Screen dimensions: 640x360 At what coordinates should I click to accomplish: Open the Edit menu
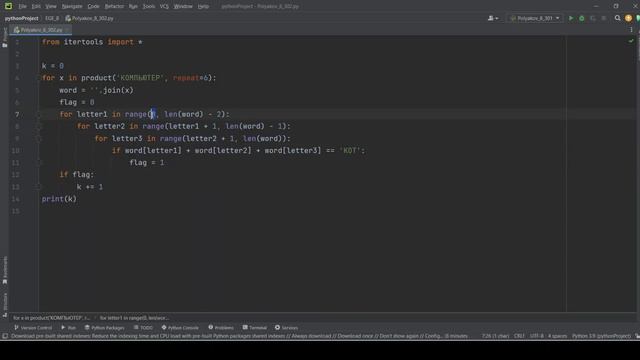36,7
